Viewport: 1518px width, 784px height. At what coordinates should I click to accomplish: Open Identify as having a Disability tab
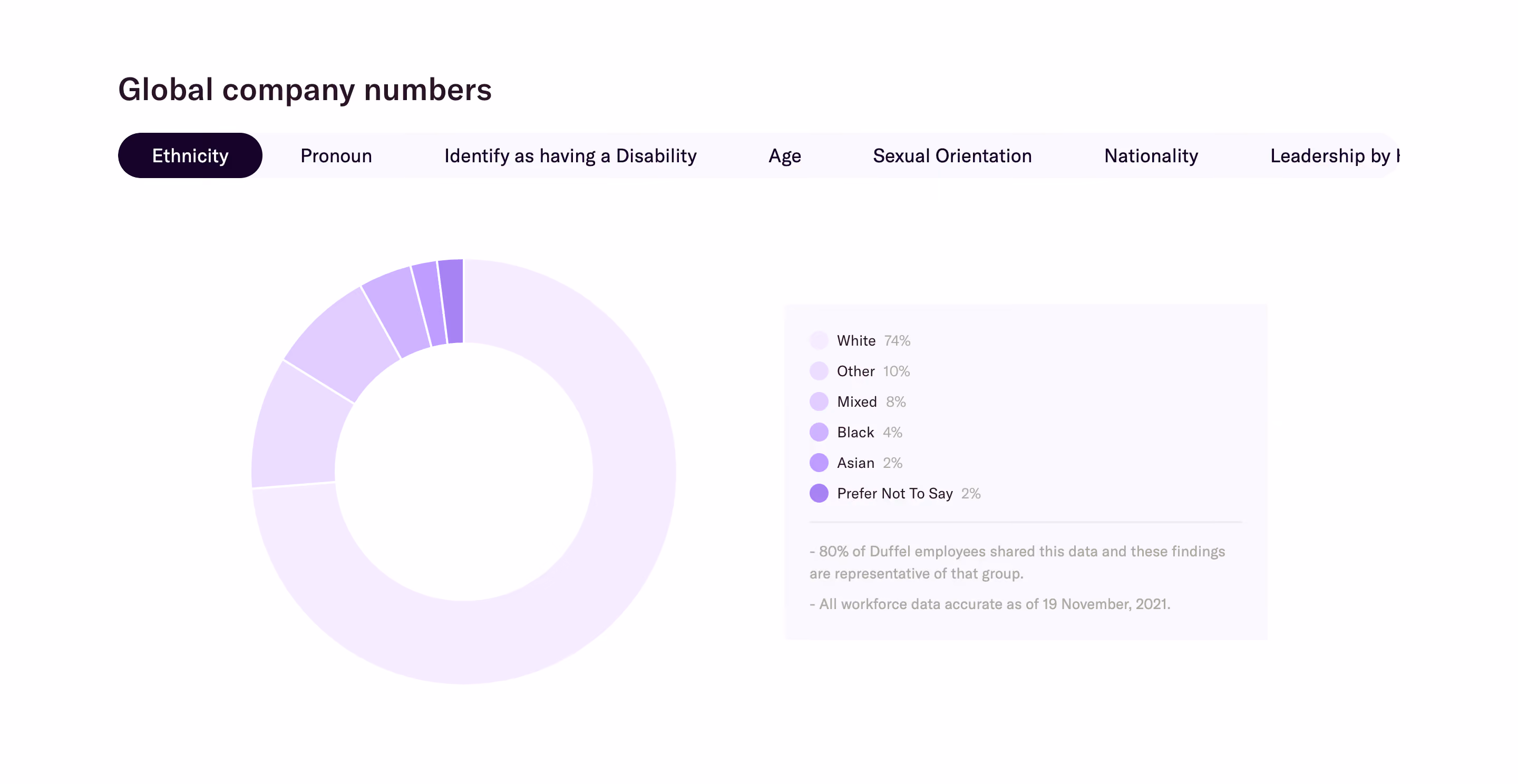(x=570, y=155)
